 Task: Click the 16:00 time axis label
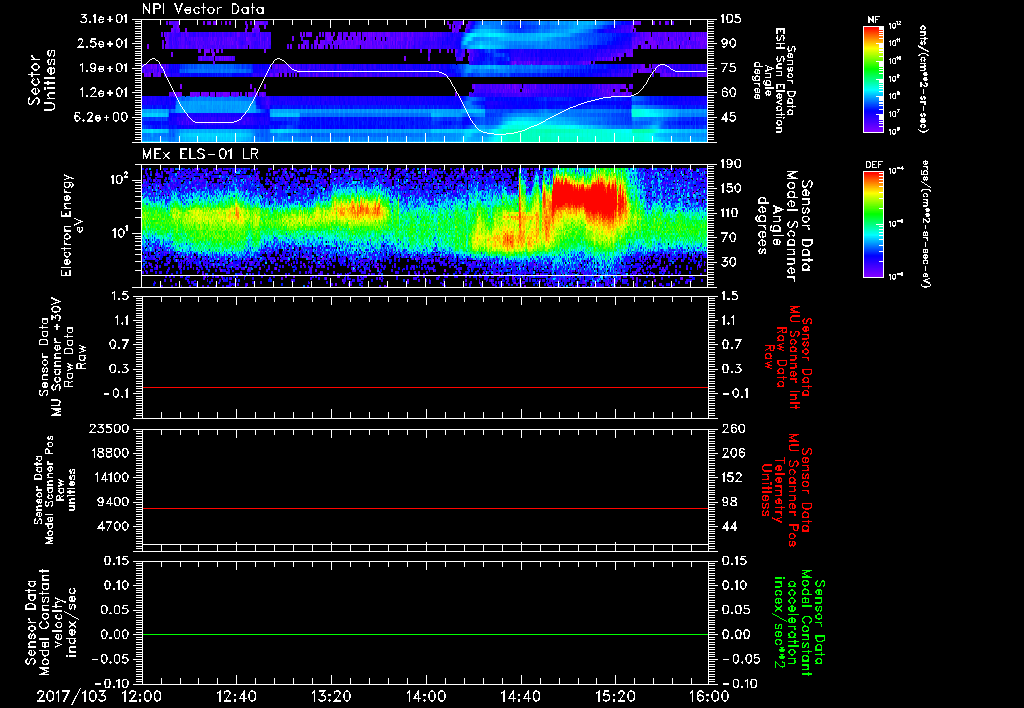(708, 695)
